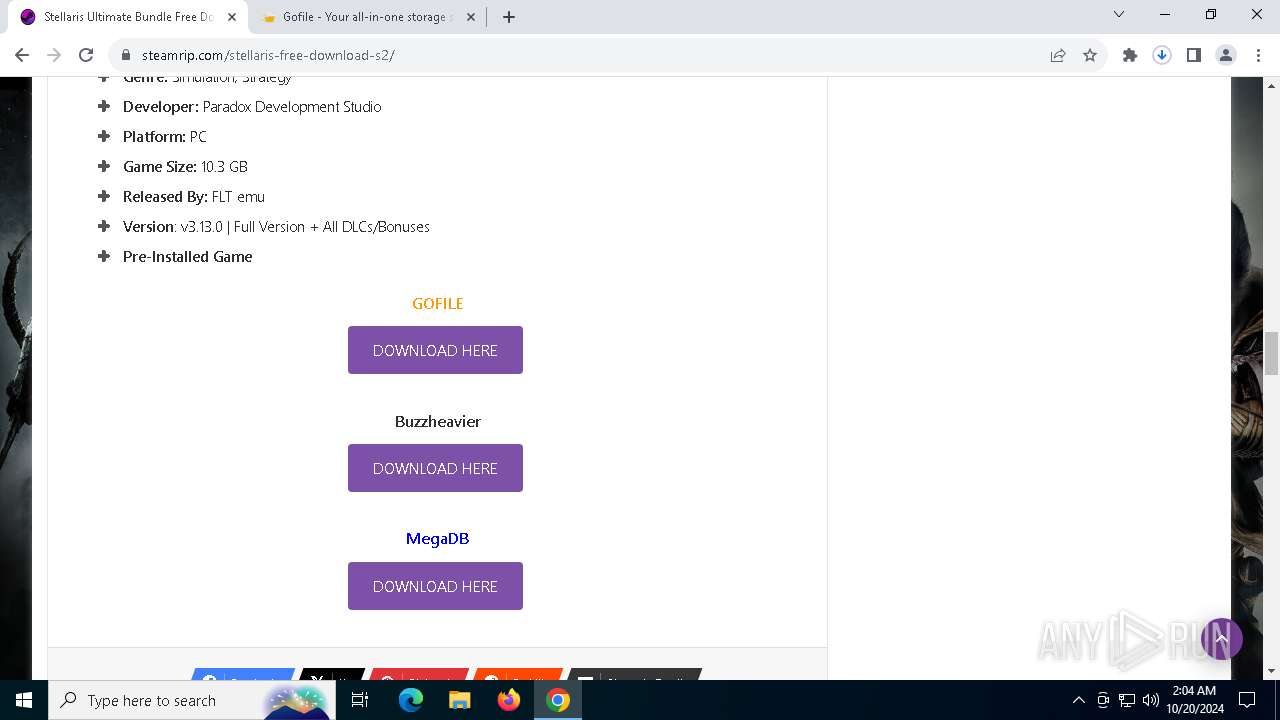Click GOFILE Download Here button
Screen dimensions: 1280x720
[x=435, y=350]
